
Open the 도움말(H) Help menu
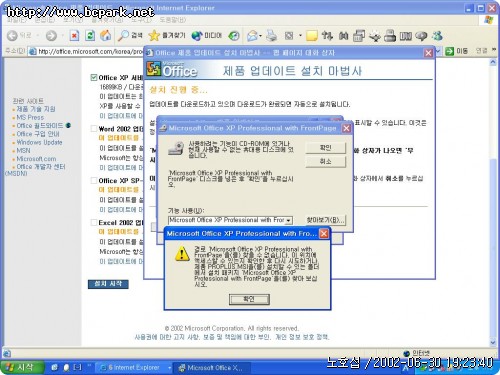(x=173, y=20)
